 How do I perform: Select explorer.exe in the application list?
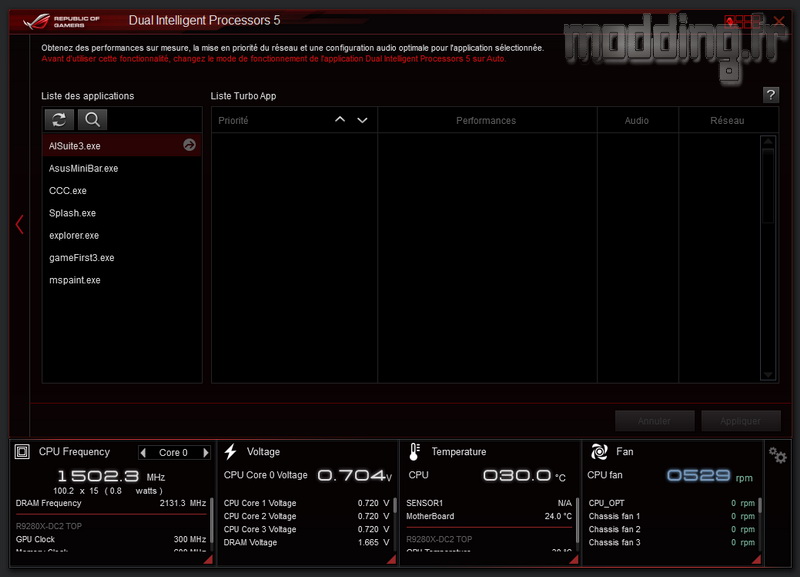(x=122, y=236)
